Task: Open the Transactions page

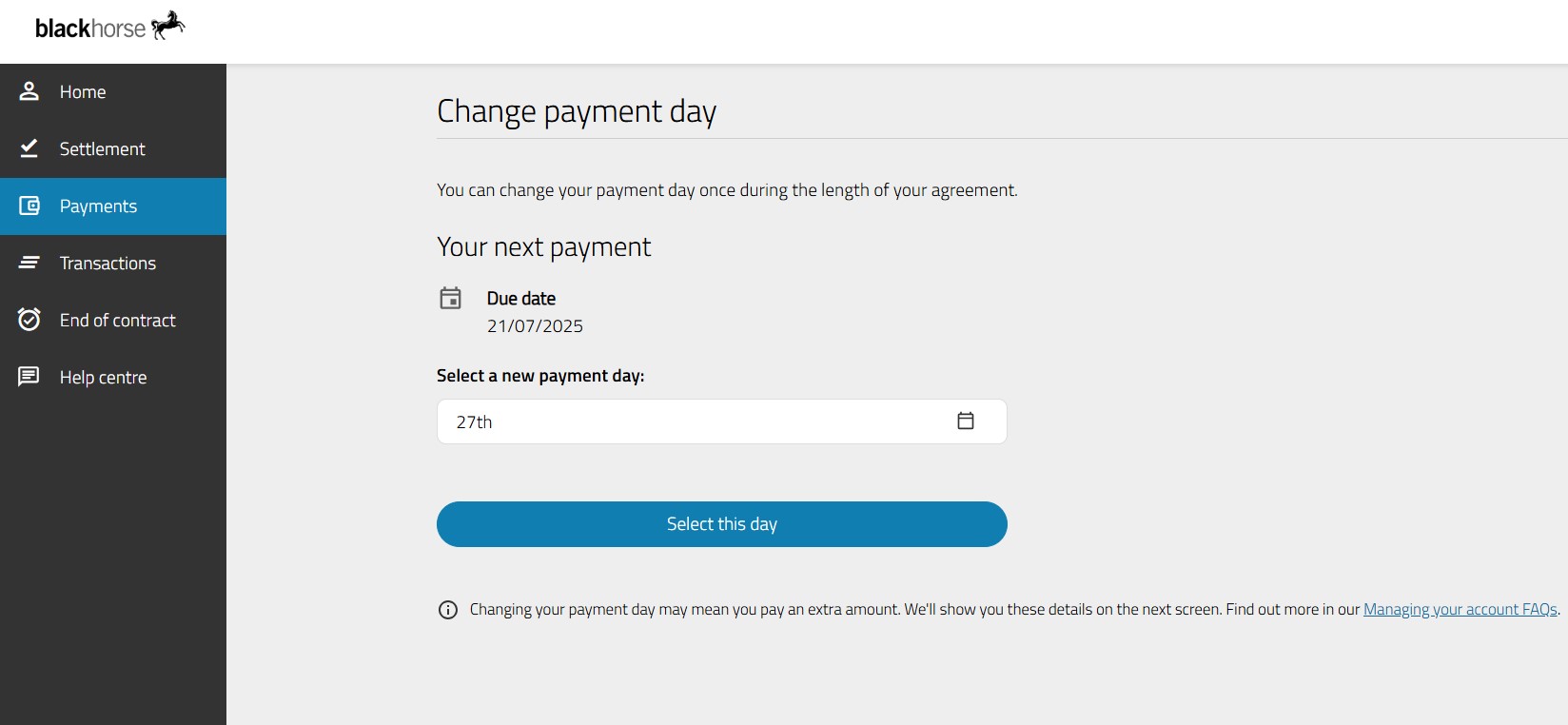Action: [113, 264]
